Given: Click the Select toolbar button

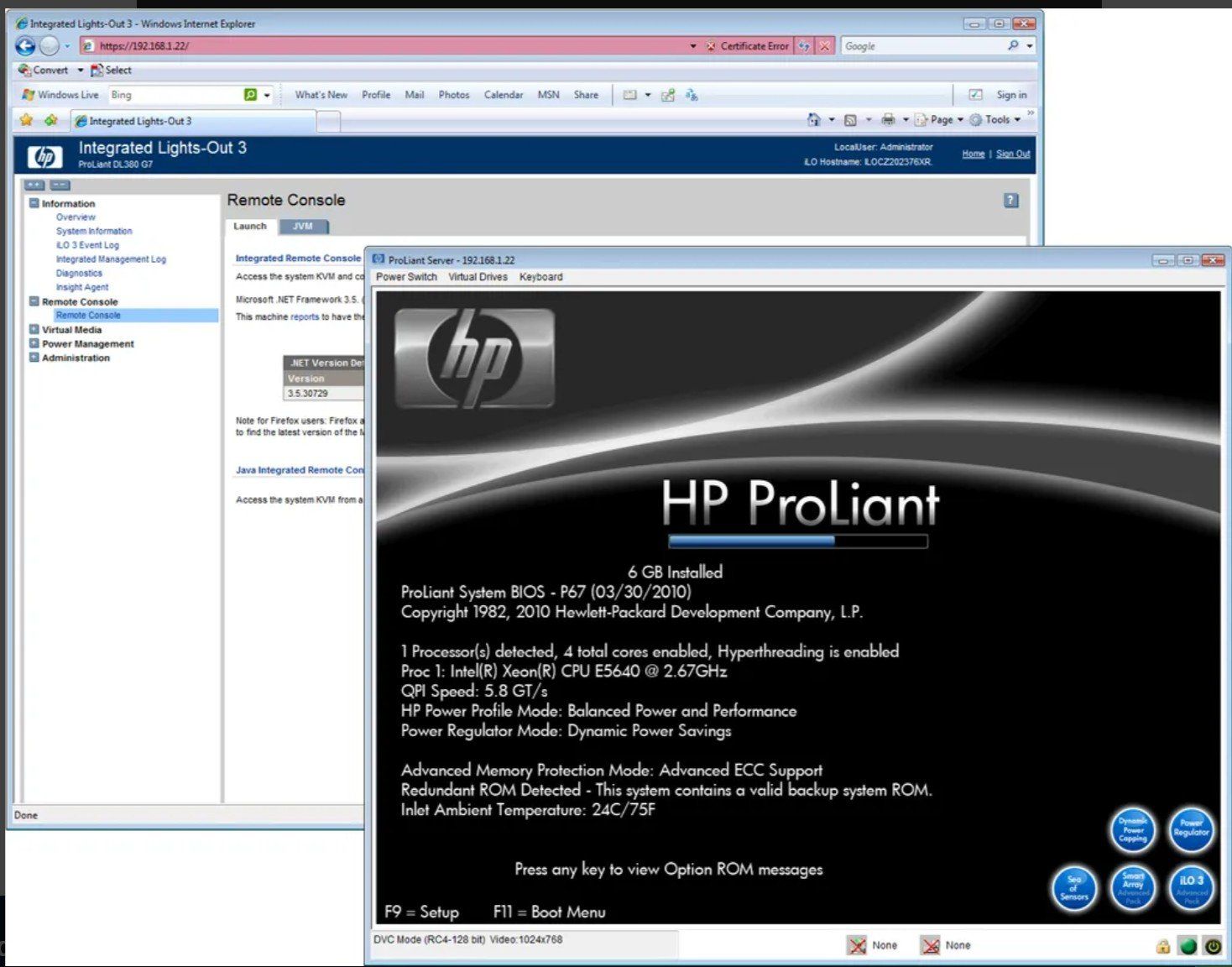Looking at the screenshot, I should pyautogui.click(x=111, y=71).
